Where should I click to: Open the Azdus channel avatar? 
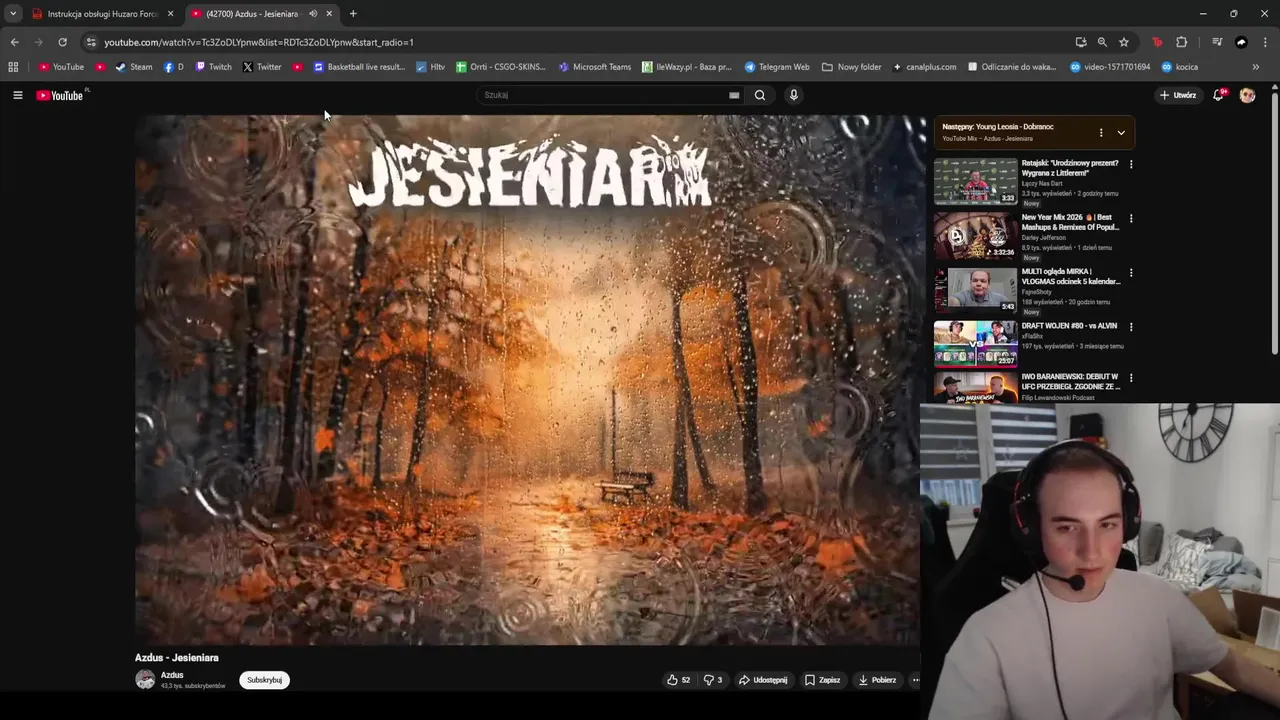tap(145, 680)
